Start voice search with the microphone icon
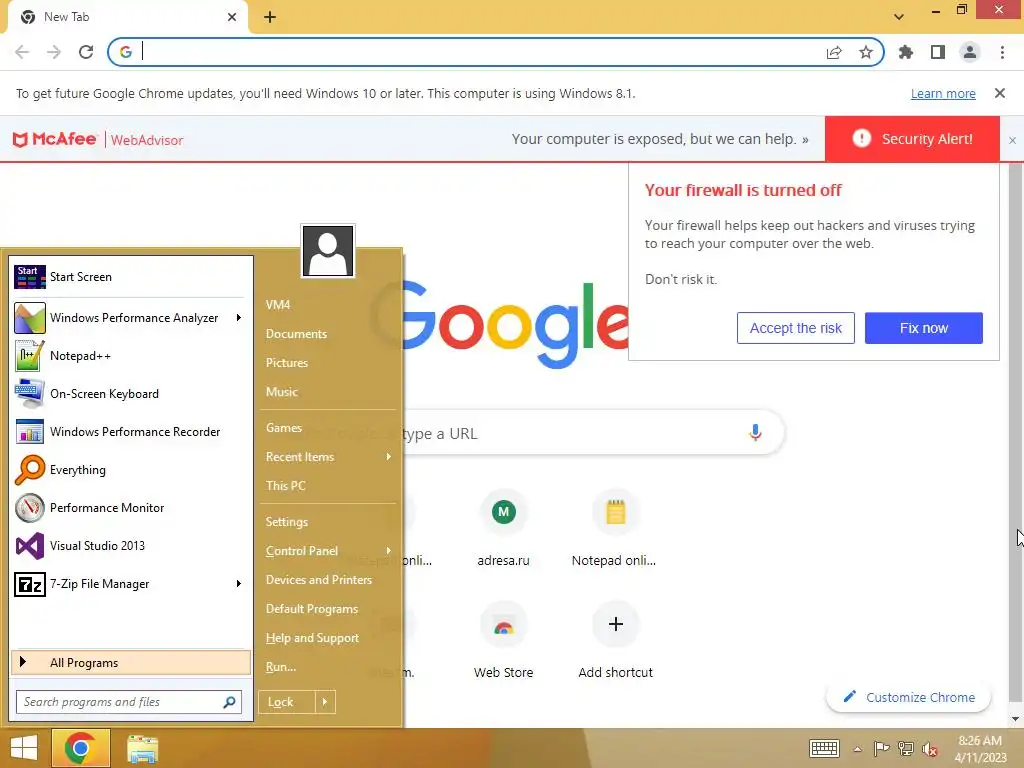The width and height of the screenshot is (1024, 768). (x=755, y=432)
